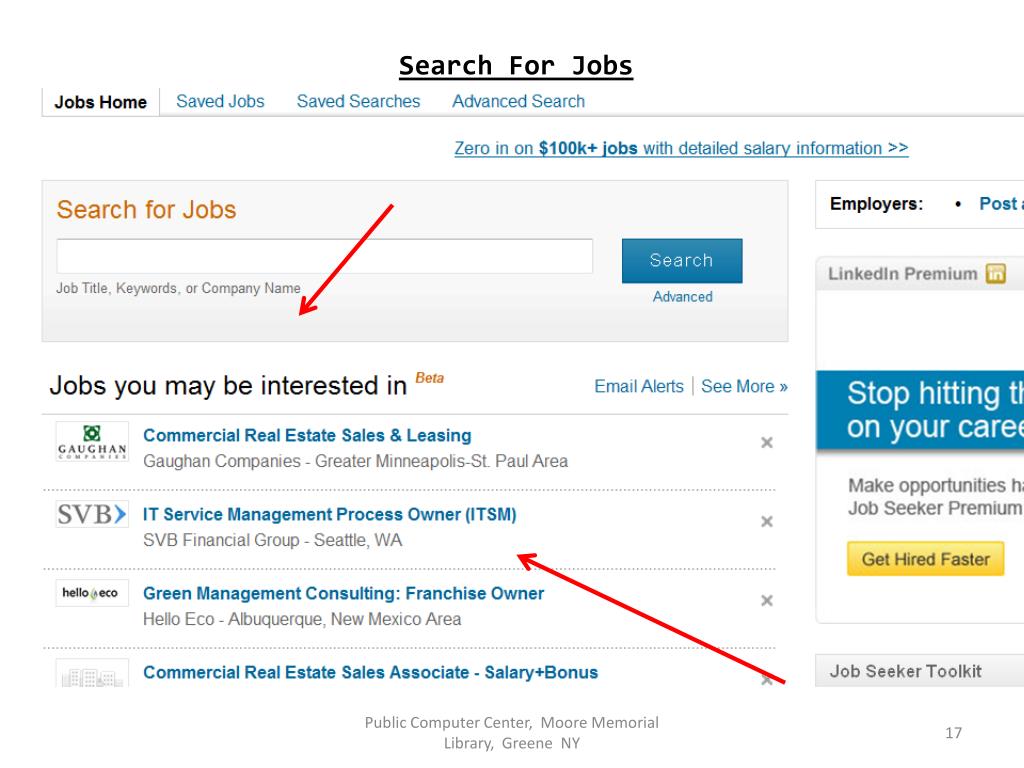Go to the Advanced Search tab

[x=519, y=101]
